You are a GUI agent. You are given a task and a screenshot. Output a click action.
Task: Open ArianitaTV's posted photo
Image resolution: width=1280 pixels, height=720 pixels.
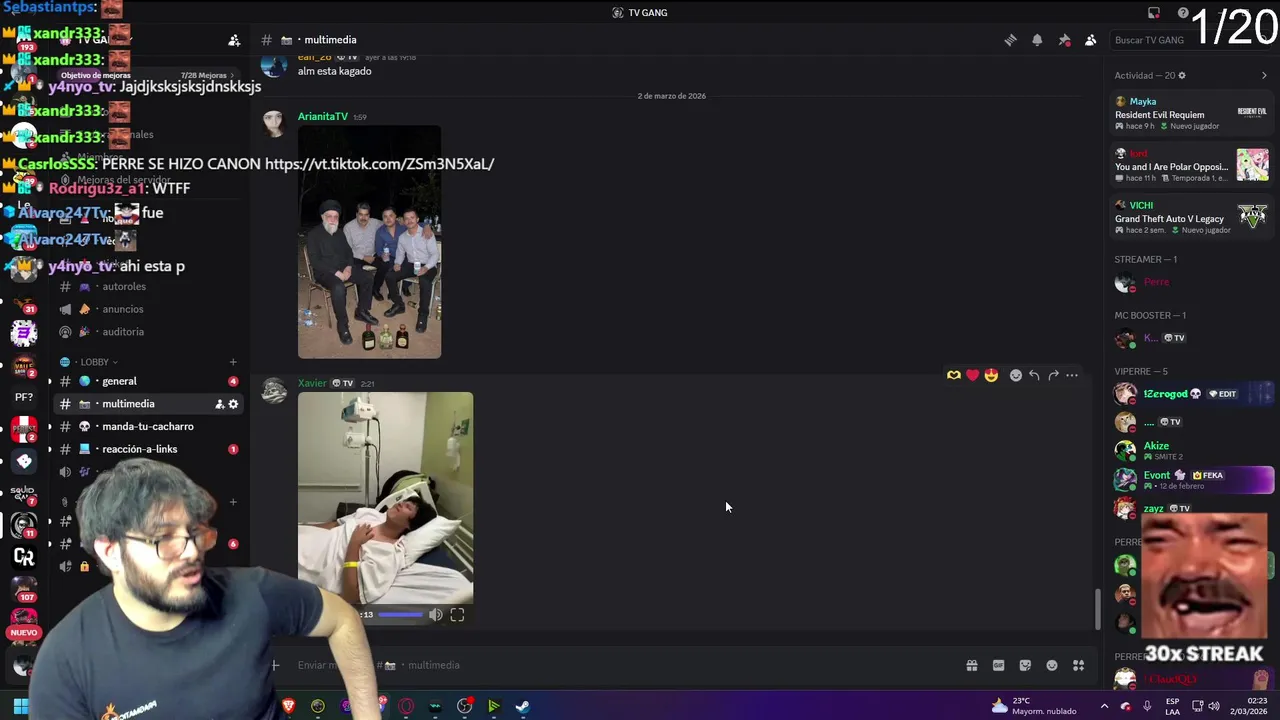click(369, 242)
